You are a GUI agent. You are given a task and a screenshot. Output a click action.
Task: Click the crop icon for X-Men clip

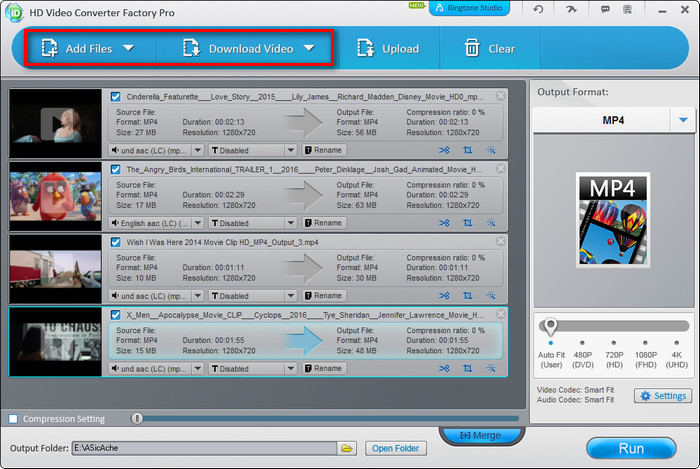(x=467, y=369)
